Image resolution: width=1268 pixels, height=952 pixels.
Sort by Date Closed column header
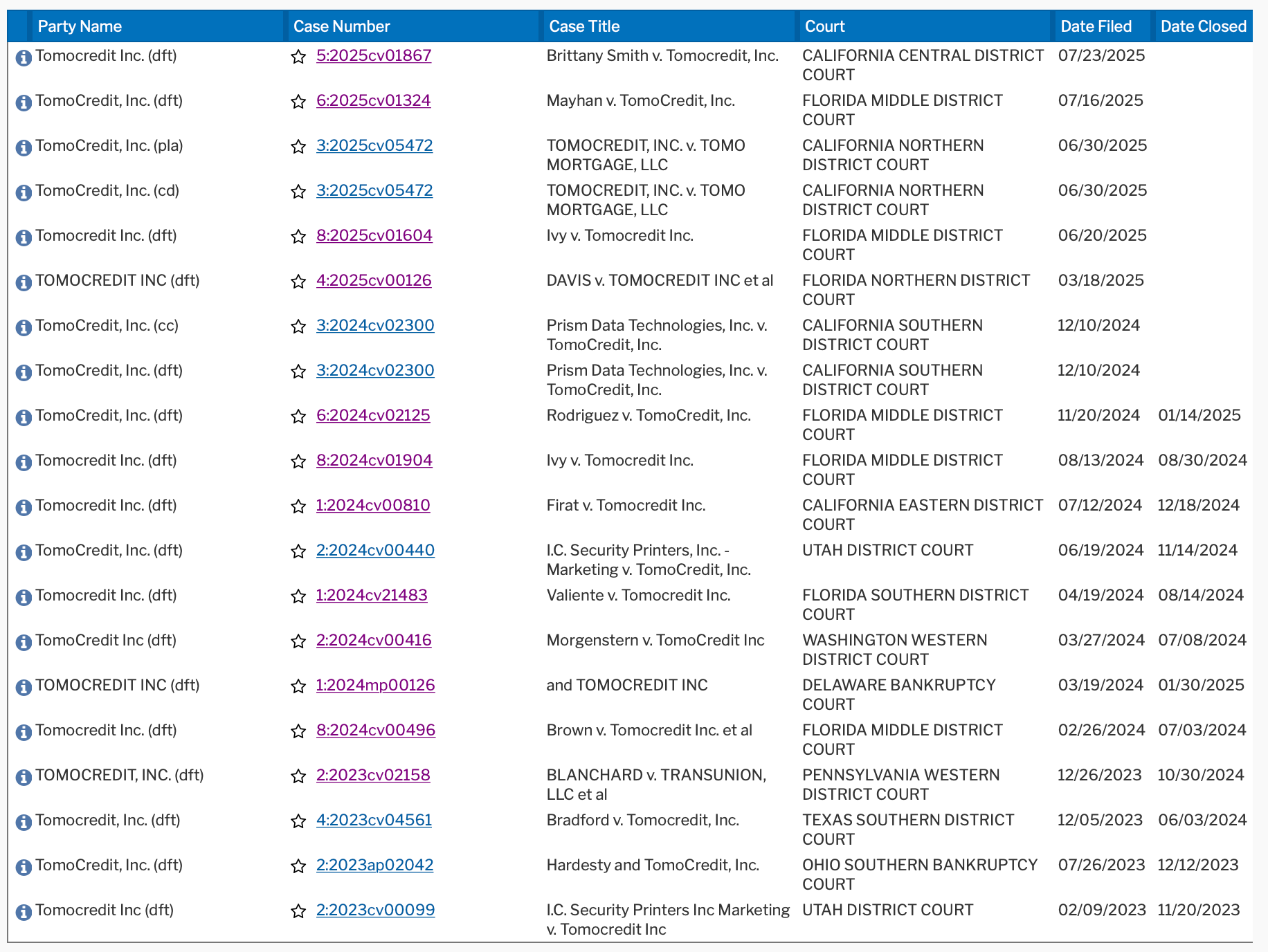1204,26
